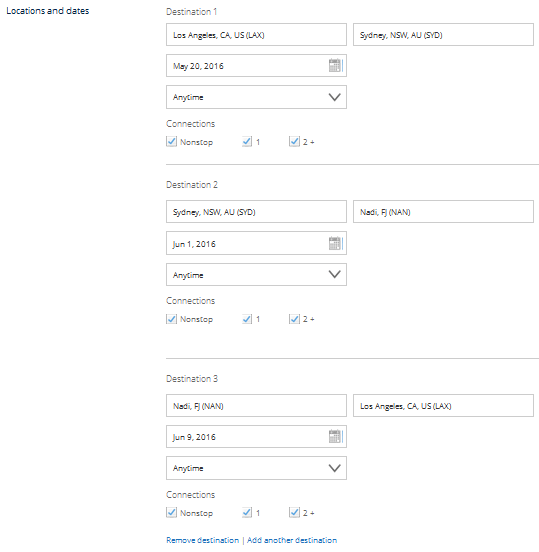The height and width of the screenshot is (552, 539).
Task: Click Add another destination link
Action: 292,540
